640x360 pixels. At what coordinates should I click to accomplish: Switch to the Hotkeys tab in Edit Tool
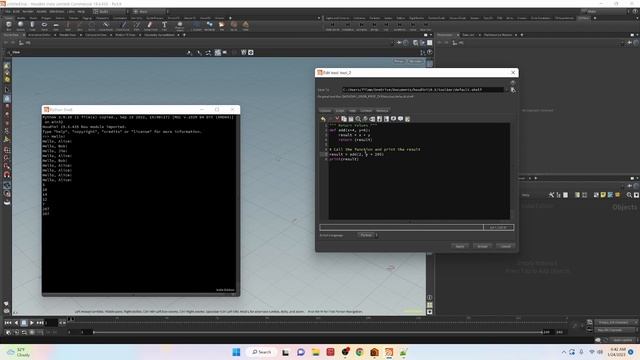pos(382,111)
